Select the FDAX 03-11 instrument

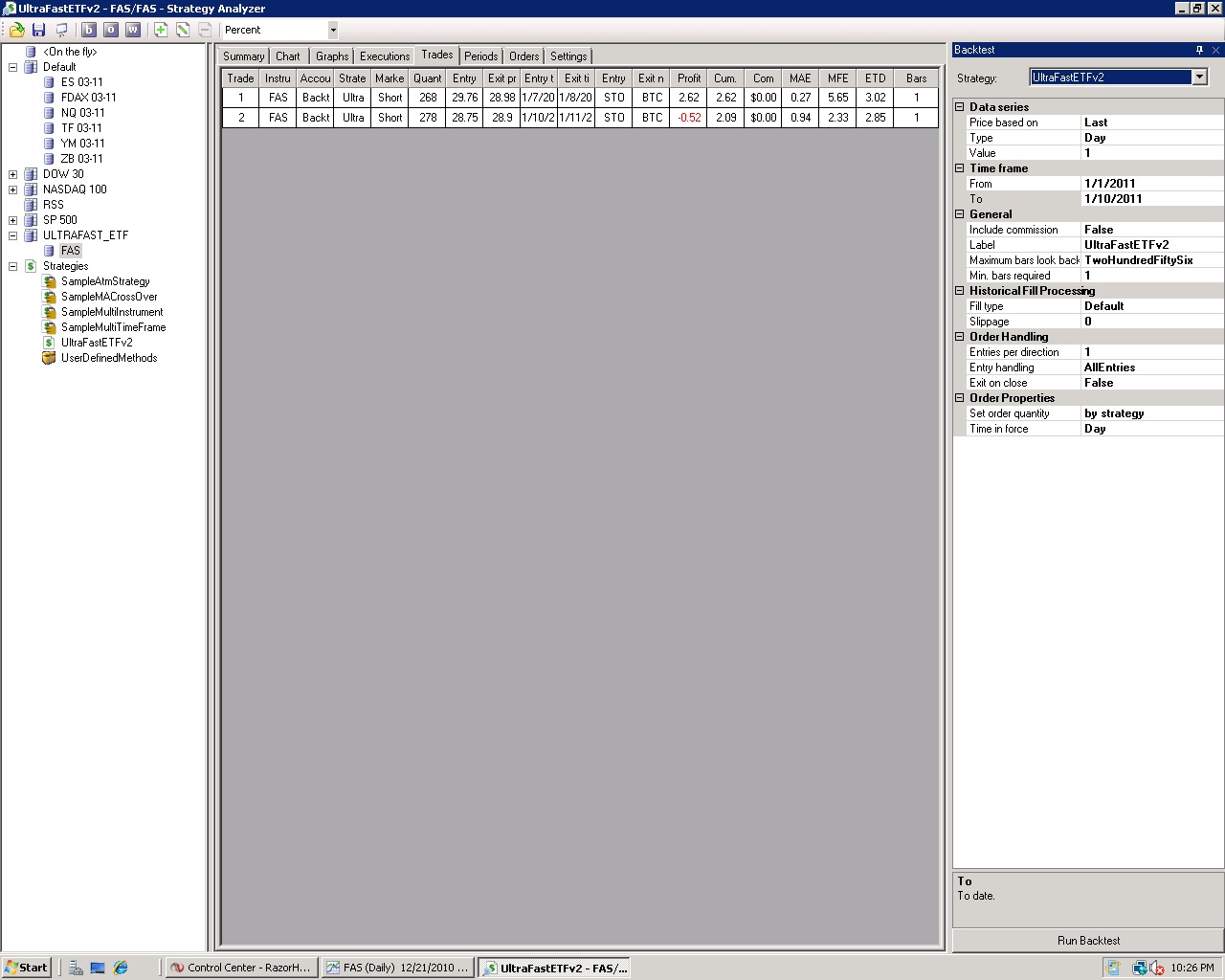[x=89, y=98]
